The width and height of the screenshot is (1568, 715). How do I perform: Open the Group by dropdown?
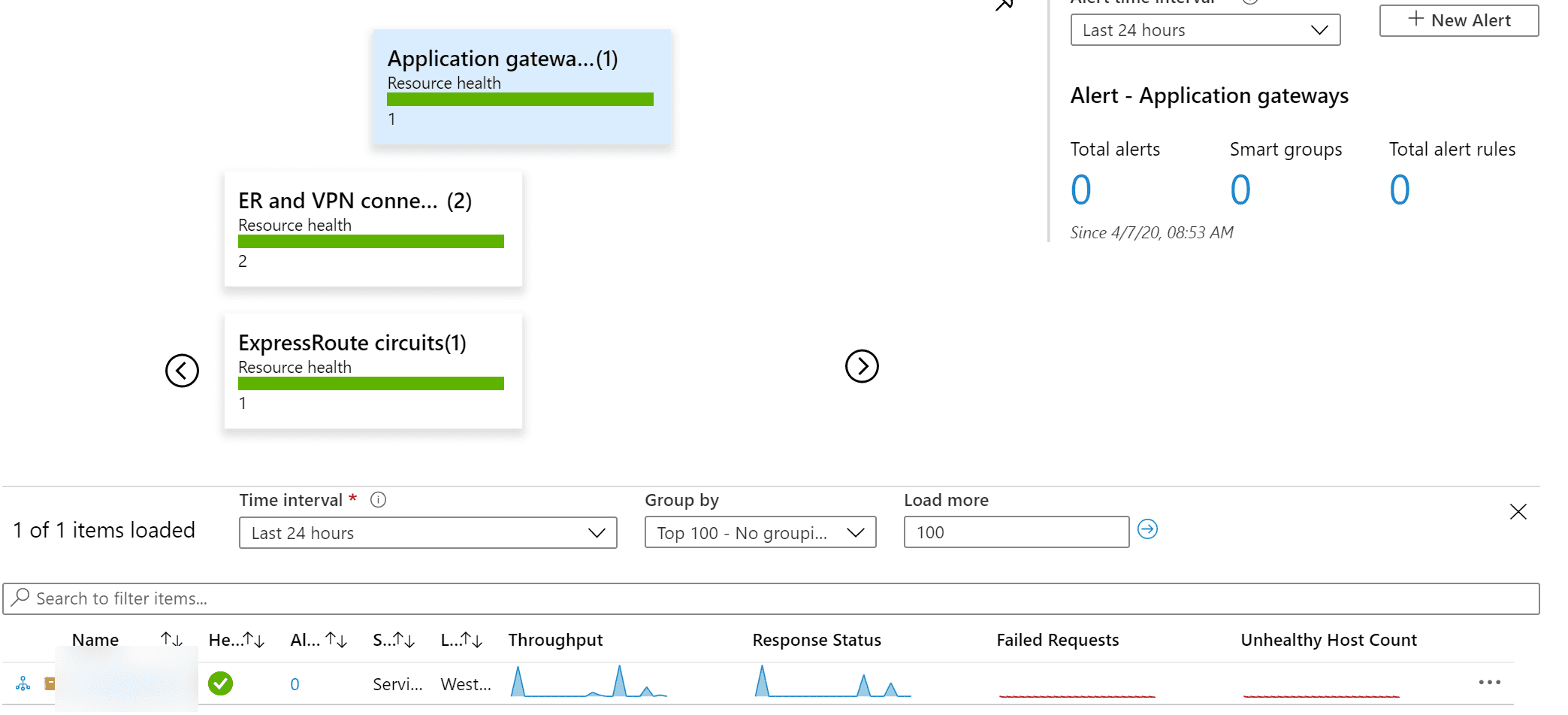point(760,532)
